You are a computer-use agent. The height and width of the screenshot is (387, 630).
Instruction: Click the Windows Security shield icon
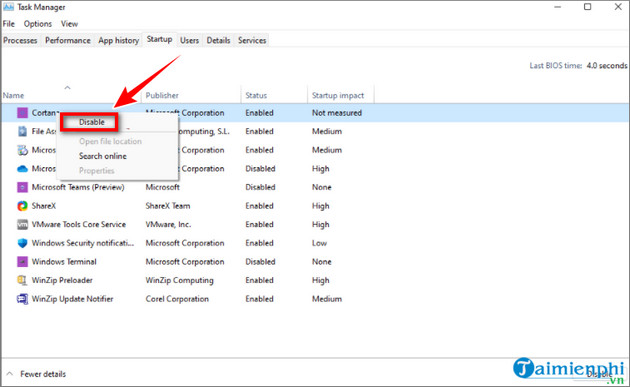tap(22, 243)
